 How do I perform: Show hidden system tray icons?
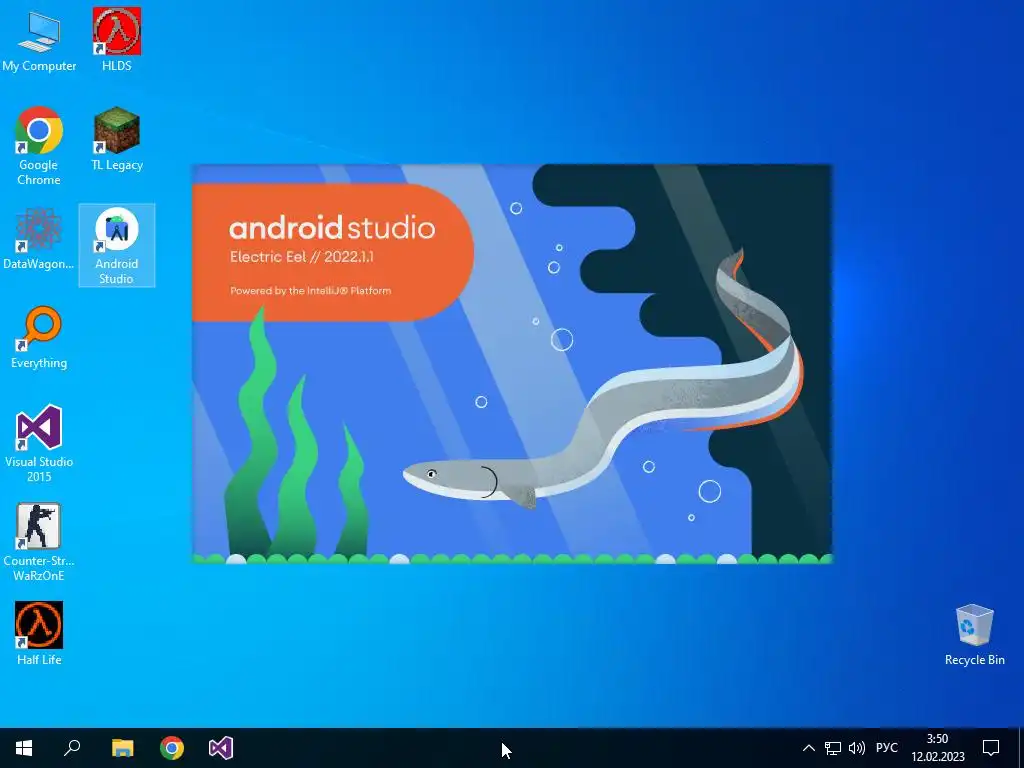808,748
